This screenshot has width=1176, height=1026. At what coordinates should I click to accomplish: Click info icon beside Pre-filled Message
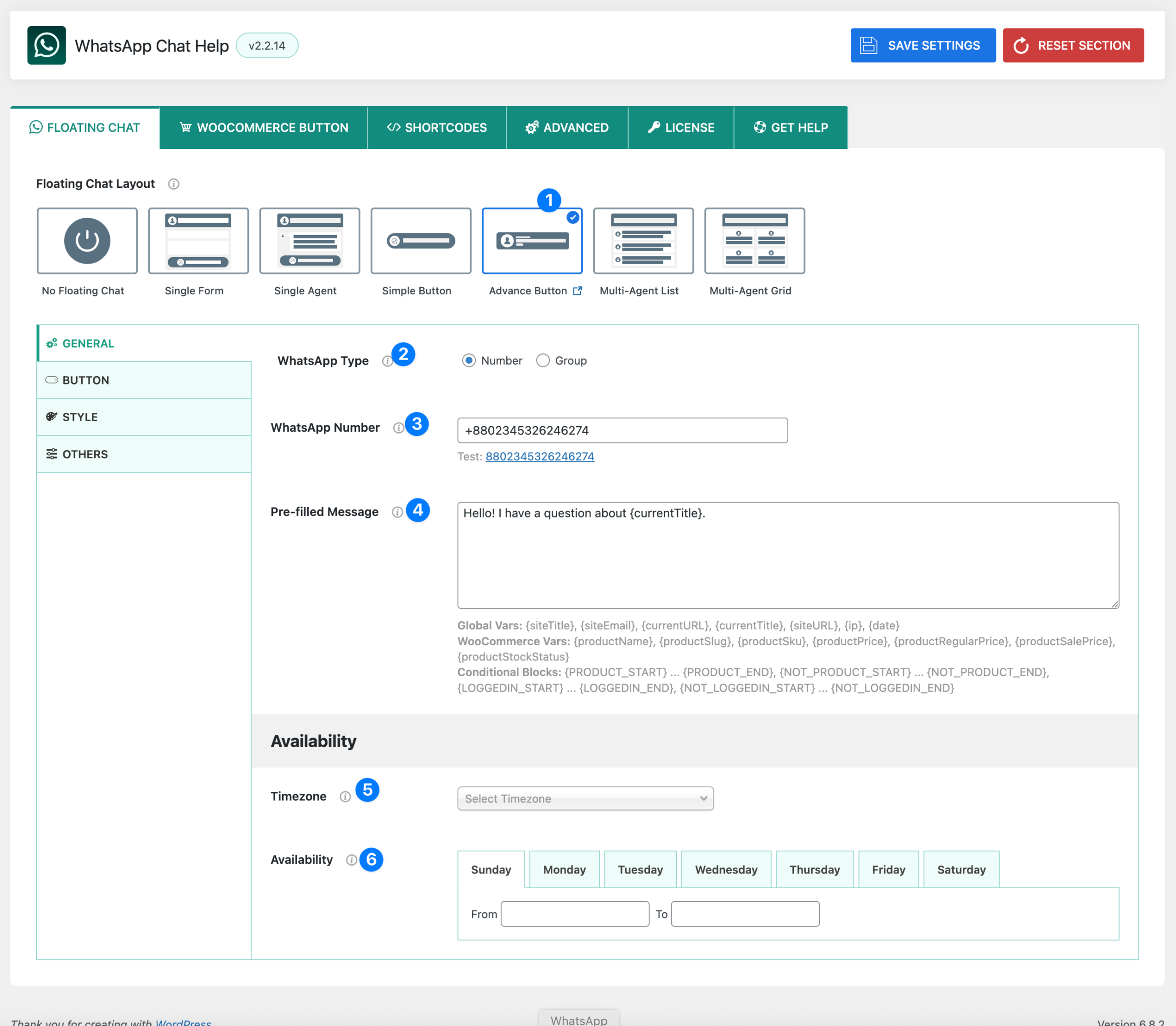(397, 512)
